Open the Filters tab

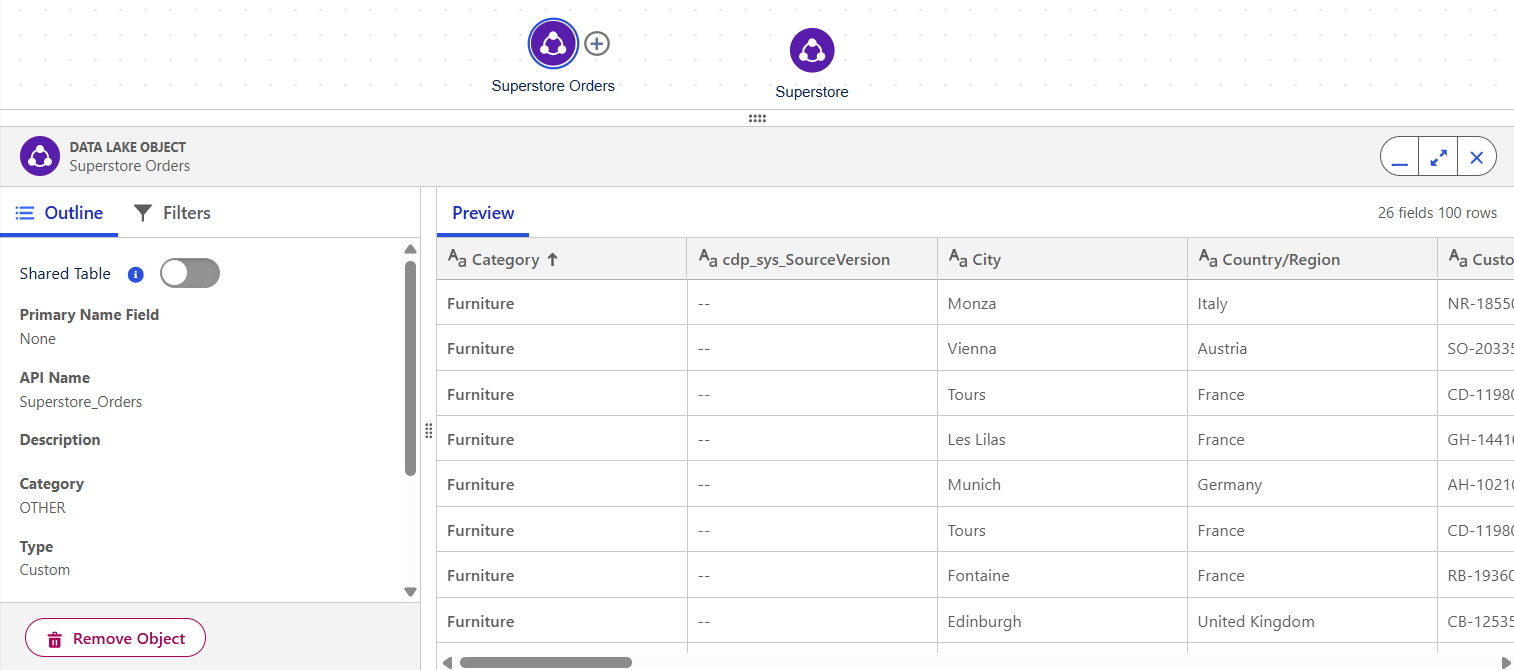coord(172,213)
